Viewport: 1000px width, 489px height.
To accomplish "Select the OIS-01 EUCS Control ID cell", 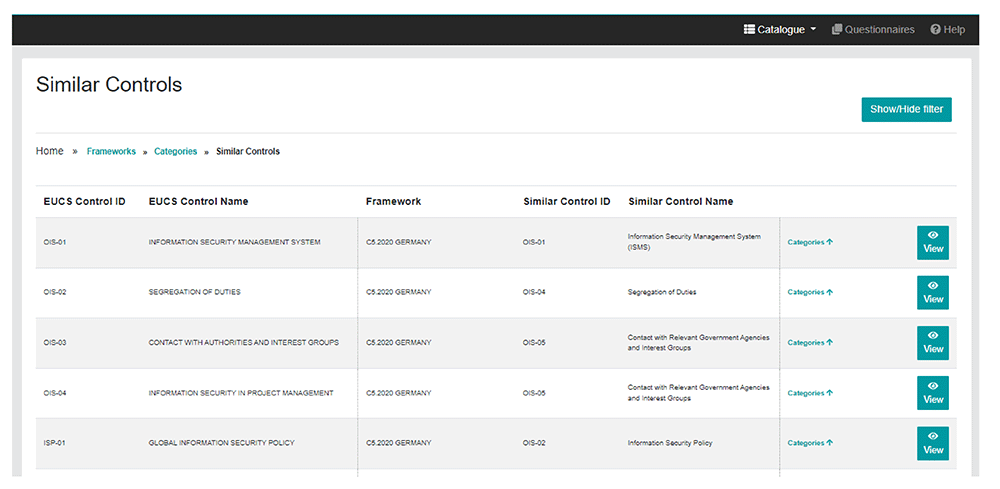I will point(55,242).
